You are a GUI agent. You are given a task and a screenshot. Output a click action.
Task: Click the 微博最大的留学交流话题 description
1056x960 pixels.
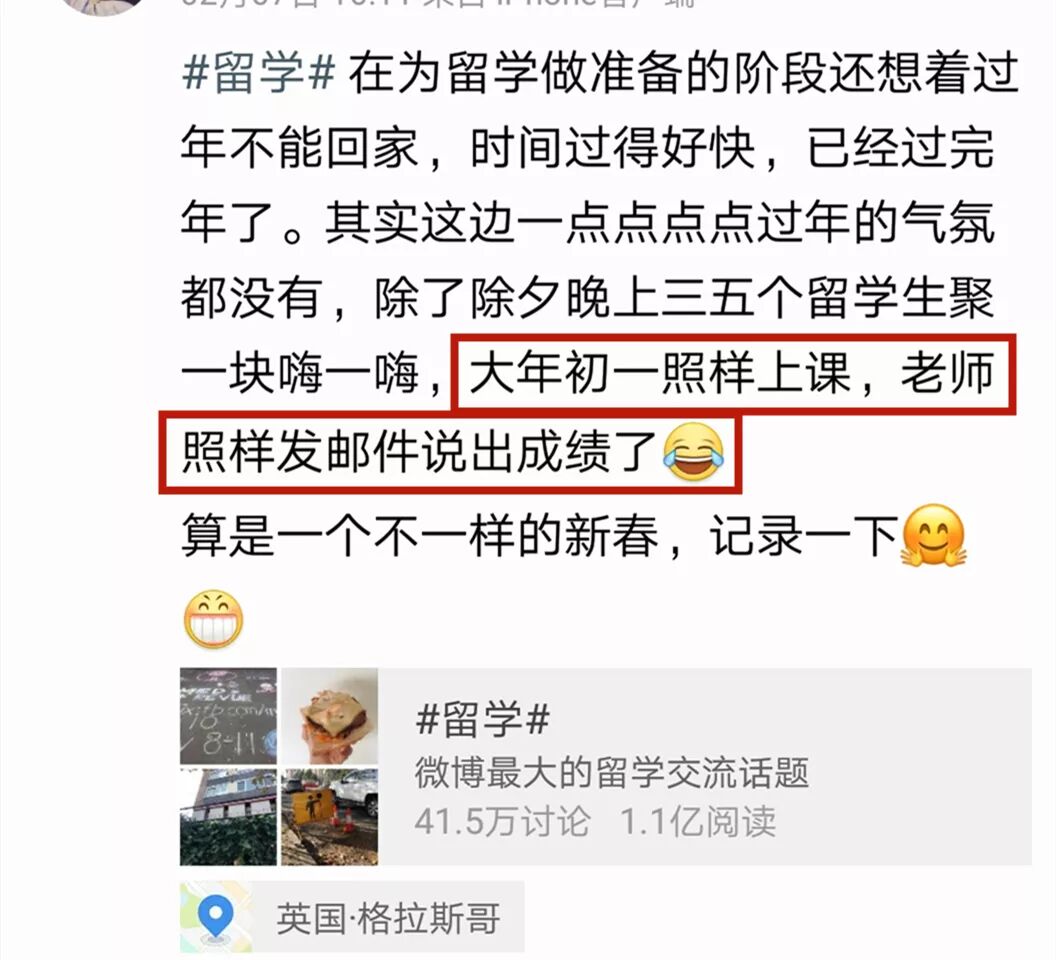pos(612,773)
